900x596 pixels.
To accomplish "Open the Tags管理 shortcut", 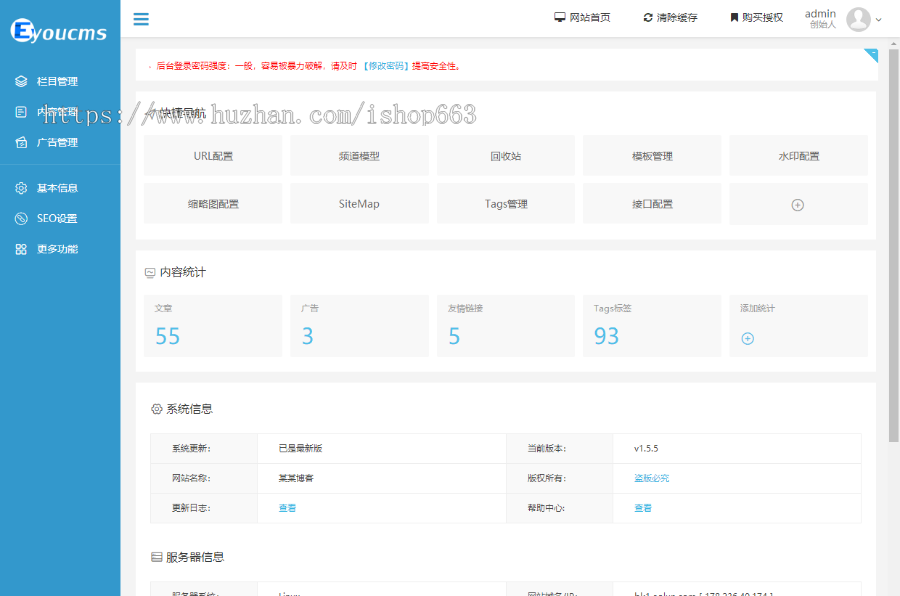I will (506, 203).
